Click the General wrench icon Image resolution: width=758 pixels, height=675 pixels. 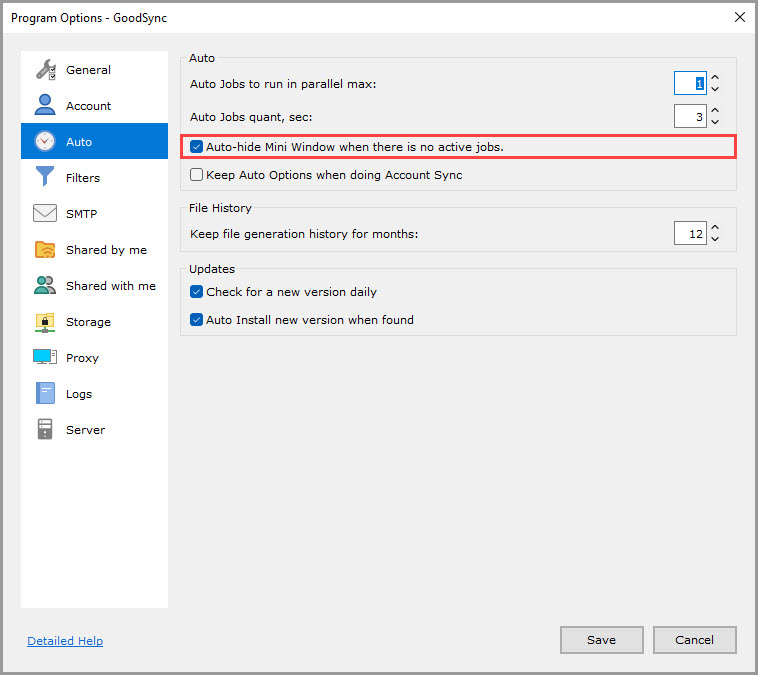(x=45, y=70)
